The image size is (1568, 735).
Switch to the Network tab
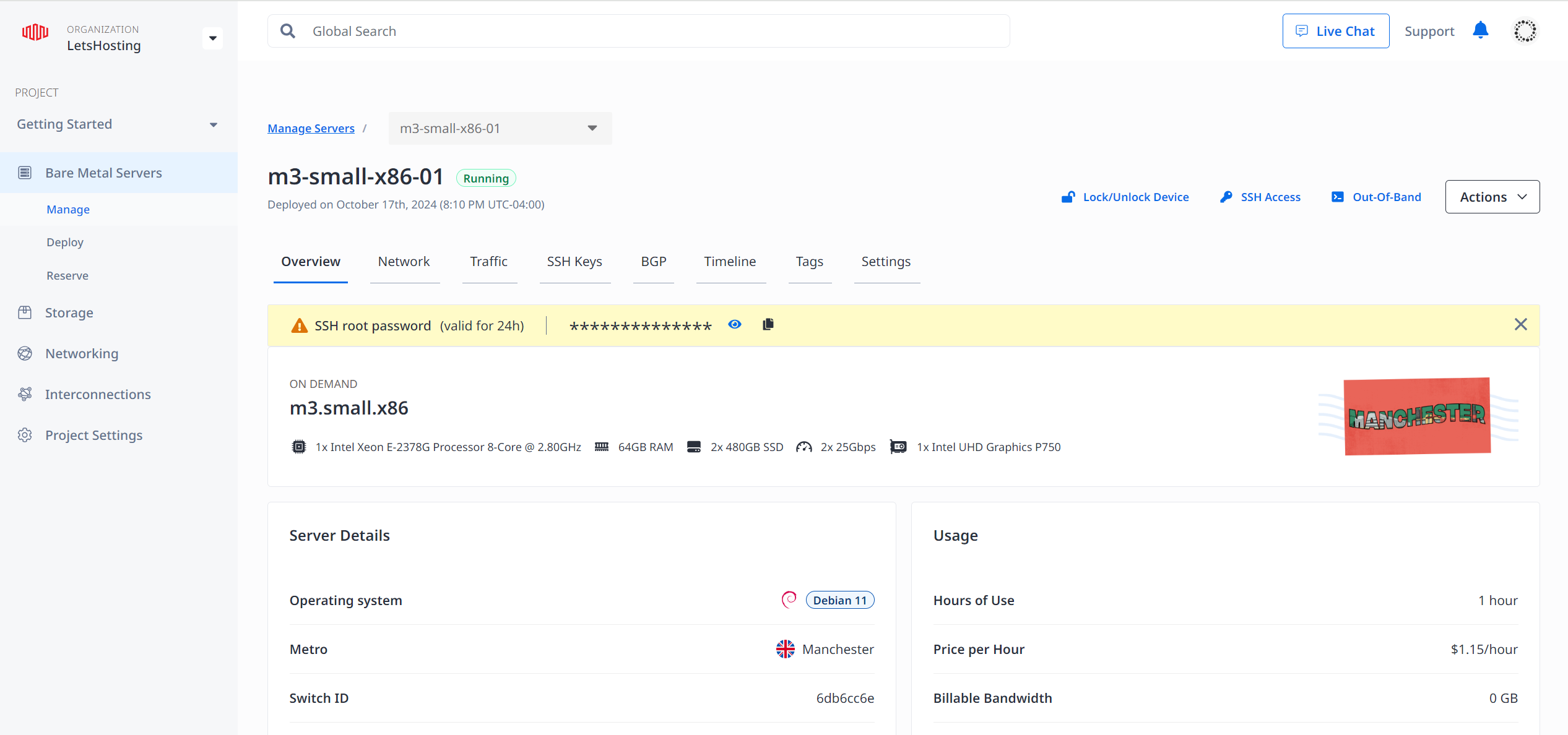pos(404,262)
